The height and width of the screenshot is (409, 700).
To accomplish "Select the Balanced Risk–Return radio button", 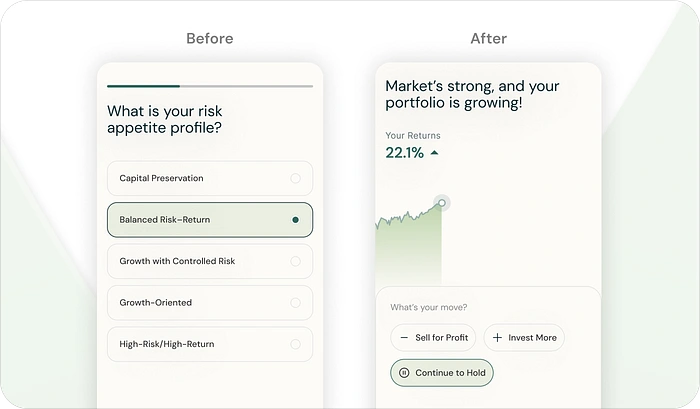I will 295,219.
